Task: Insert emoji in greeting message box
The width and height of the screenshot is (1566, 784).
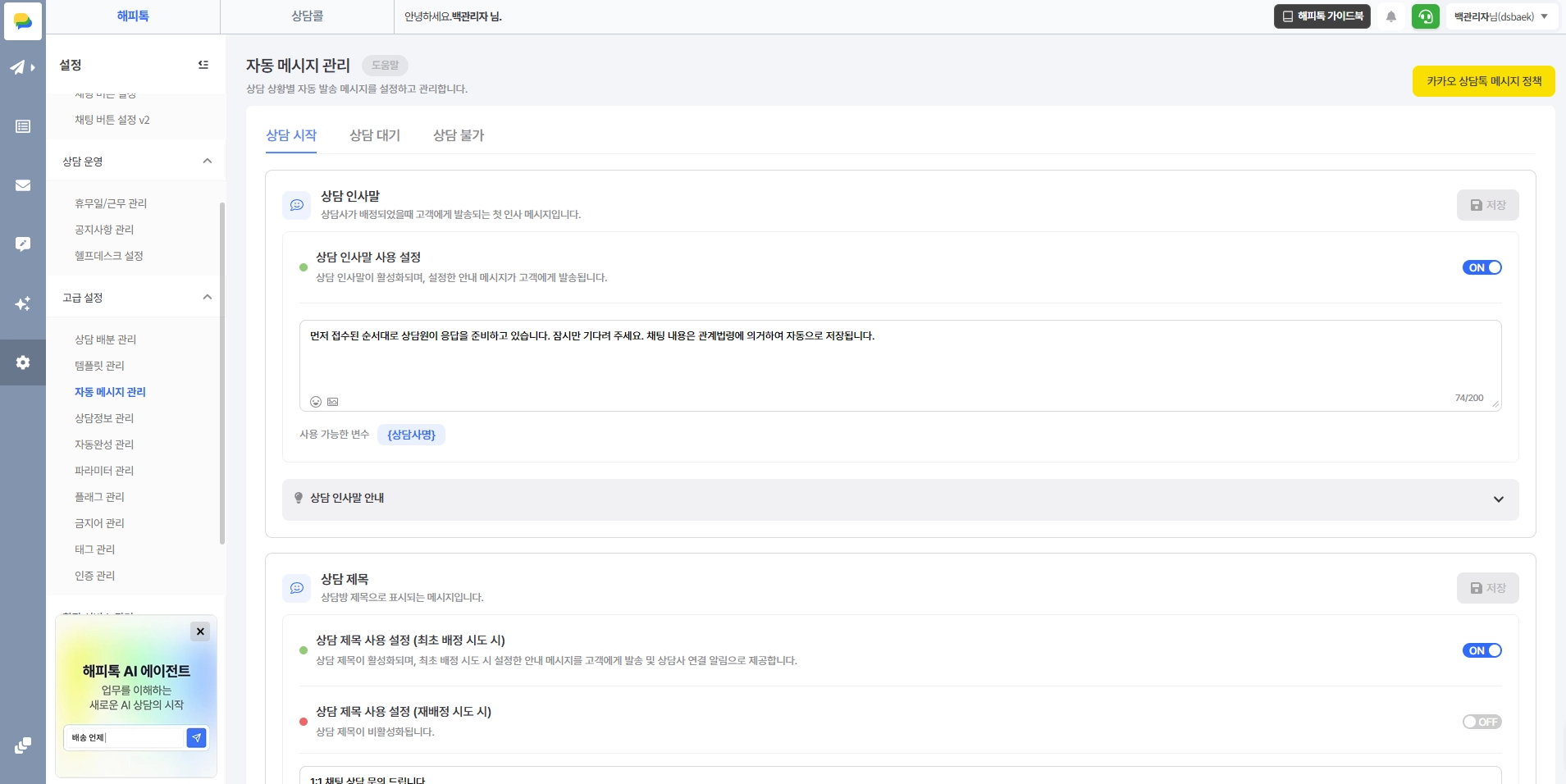Action: pyautogui.click(x=316, y=402)
